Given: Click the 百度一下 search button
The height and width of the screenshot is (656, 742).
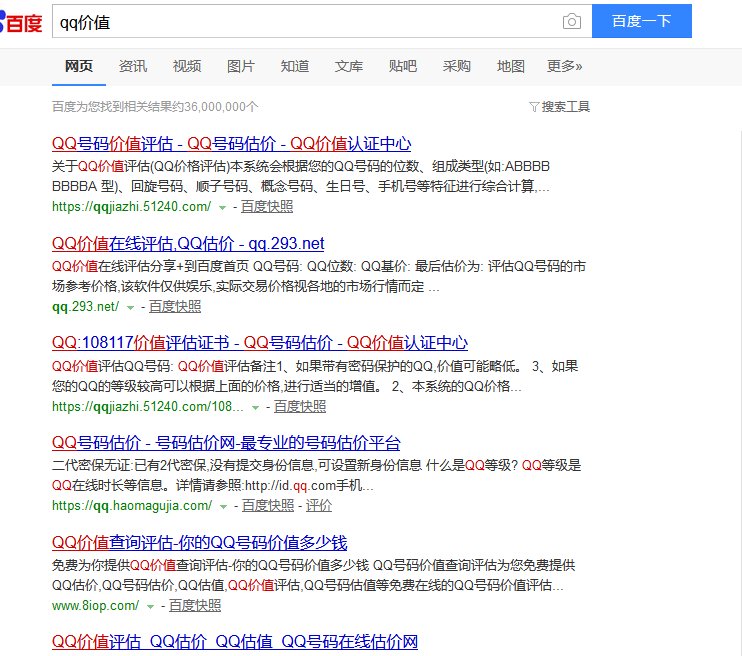Looking at the screenshot, I should (642, 21).
